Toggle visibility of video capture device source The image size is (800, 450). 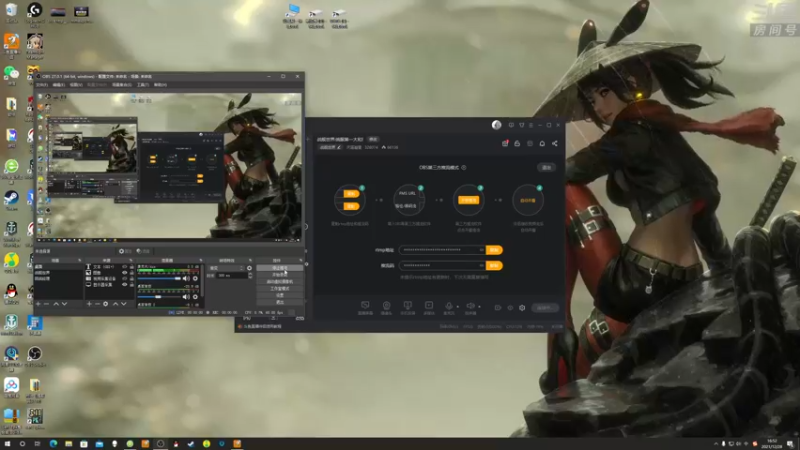(x=124, y=279)
